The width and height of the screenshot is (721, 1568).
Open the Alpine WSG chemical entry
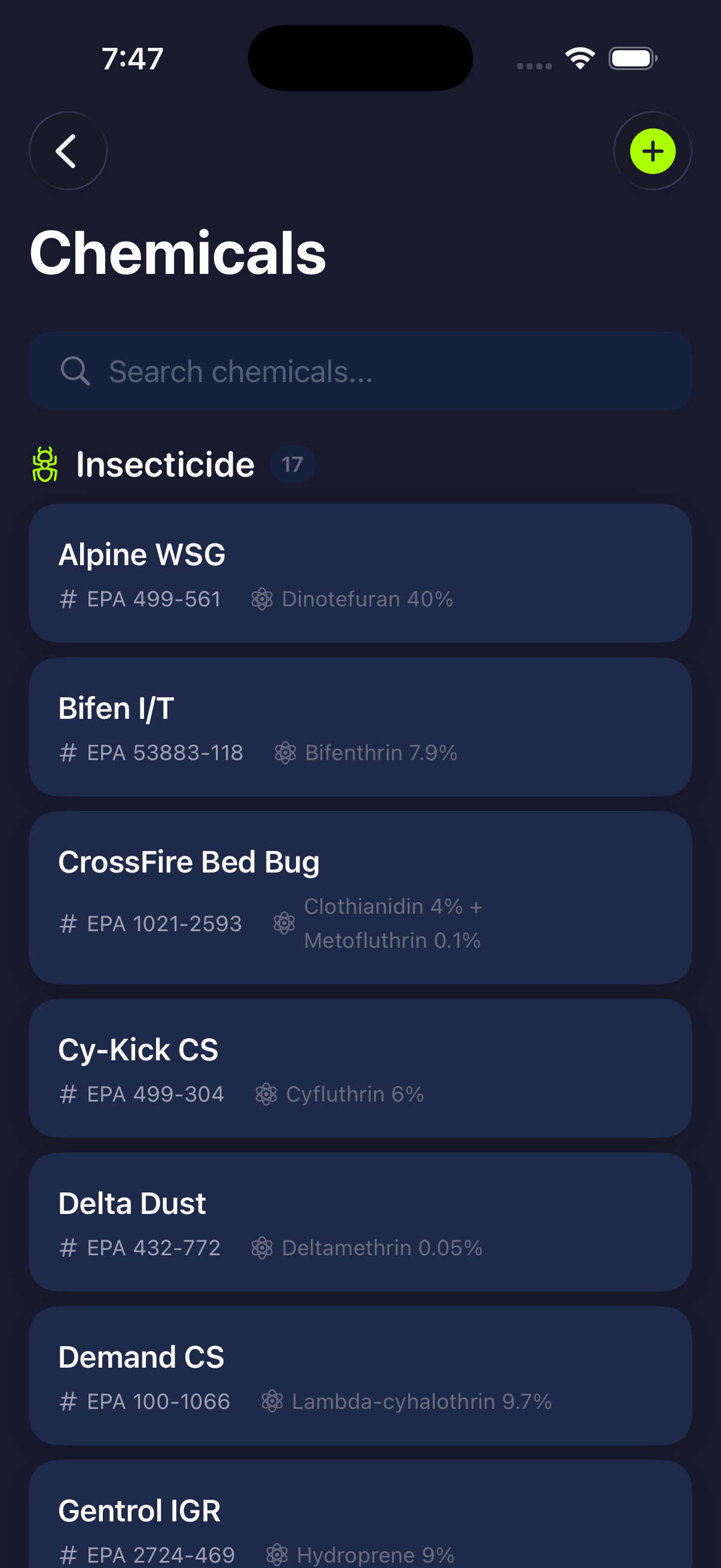click(360, 571)
